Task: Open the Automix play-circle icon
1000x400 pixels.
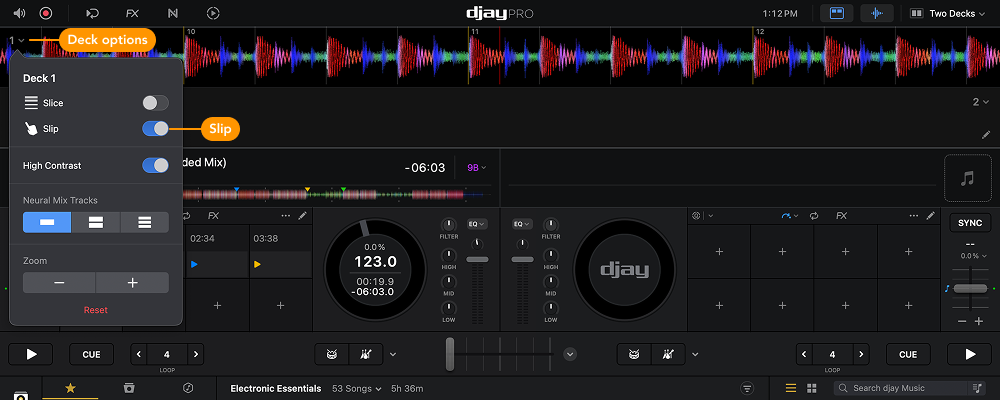Action: click(212, 13)
